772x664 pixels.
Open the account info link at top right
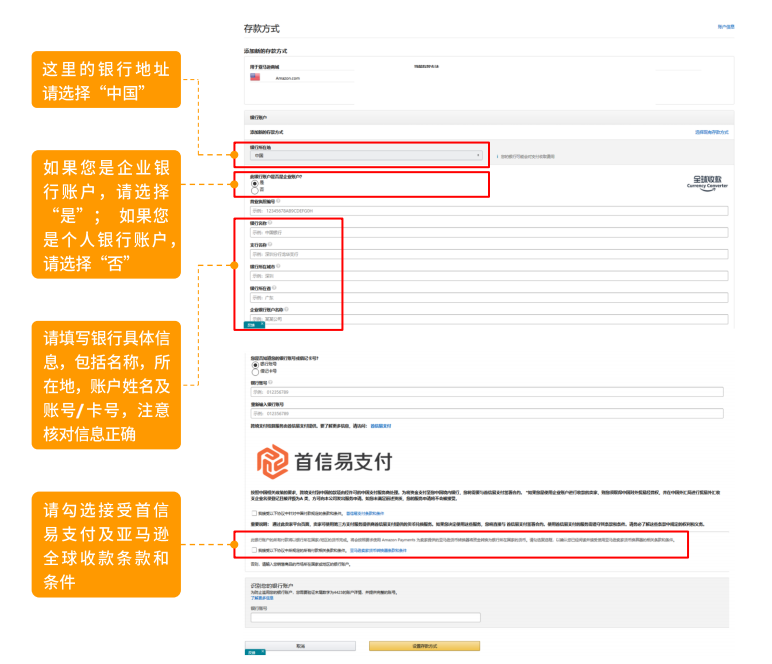pyautogui.click(x=726, y=27)
